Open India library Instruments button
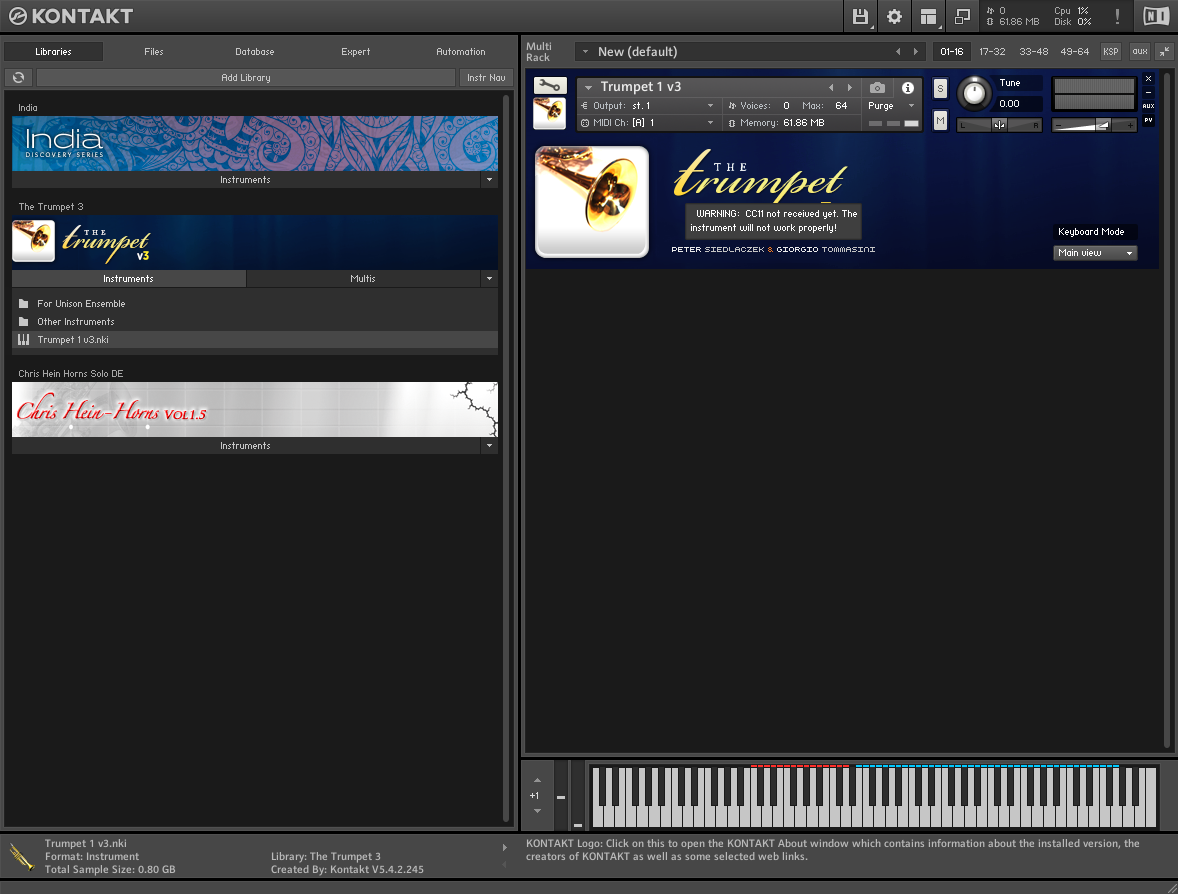This screenshot has width=1178, height=894. coord(246,180)
